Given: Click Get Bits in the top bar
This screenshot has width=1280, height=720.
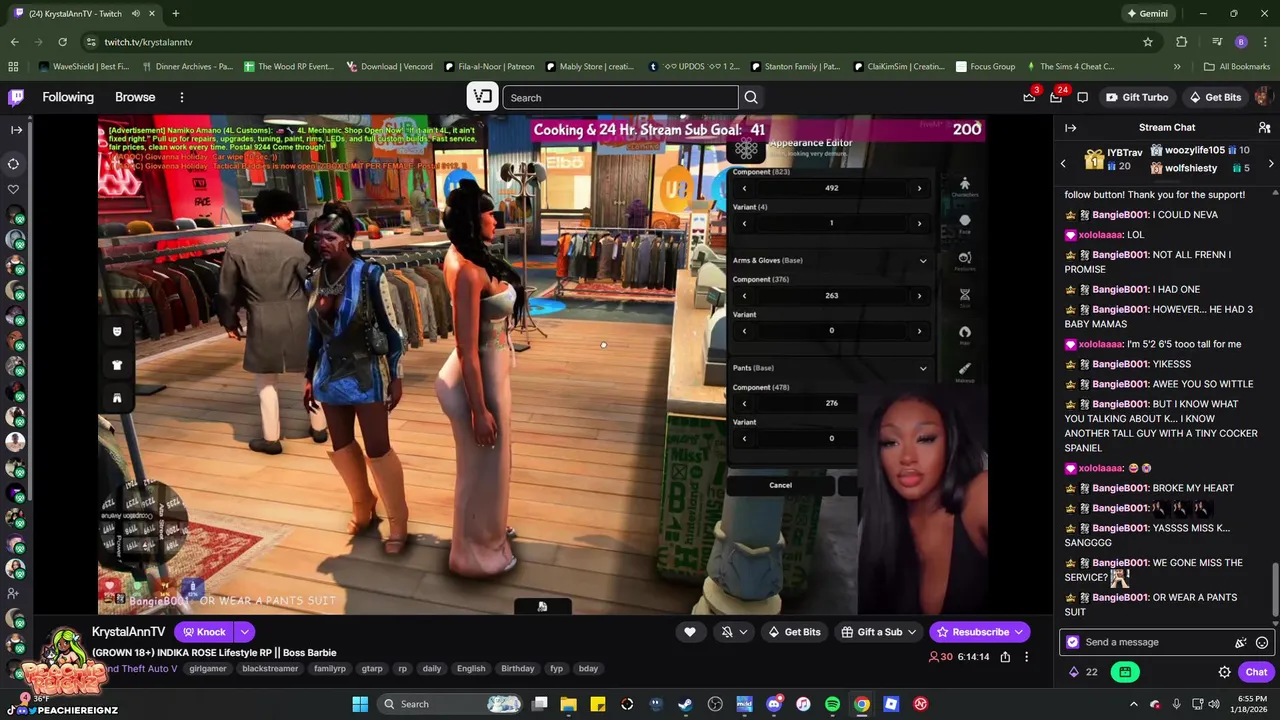Looking at the screenshot, I should pyautogui.click(x=1214, y=97).
